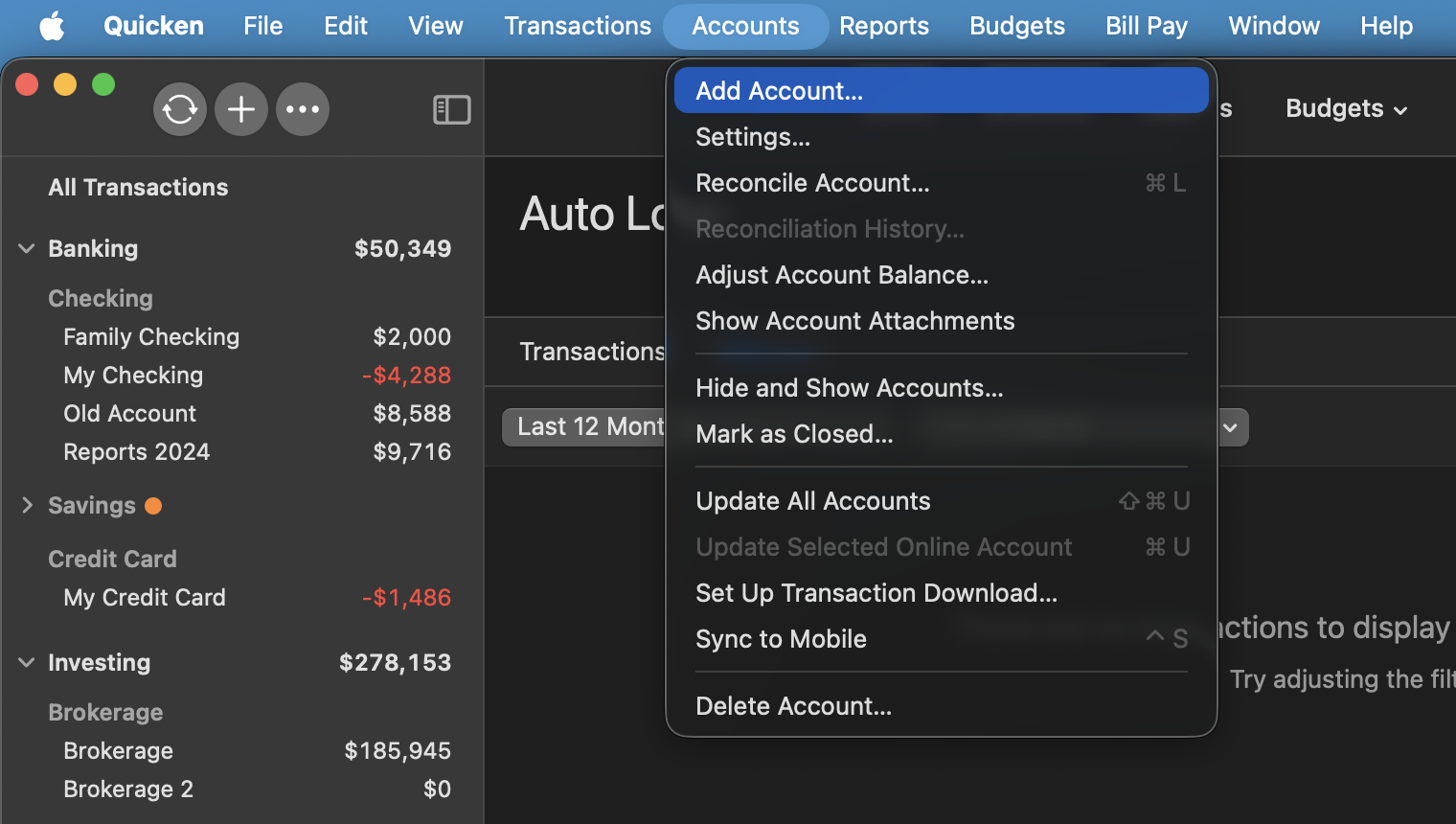Open the Apple menu
This screenshot has height=824, width=1456.
pyautogui.click(x=52, y=26)
